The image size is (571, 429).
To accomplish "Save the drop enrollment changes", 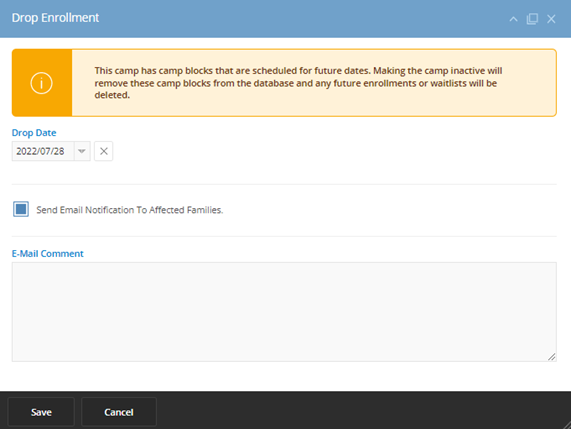I will (x=41, y=412).
